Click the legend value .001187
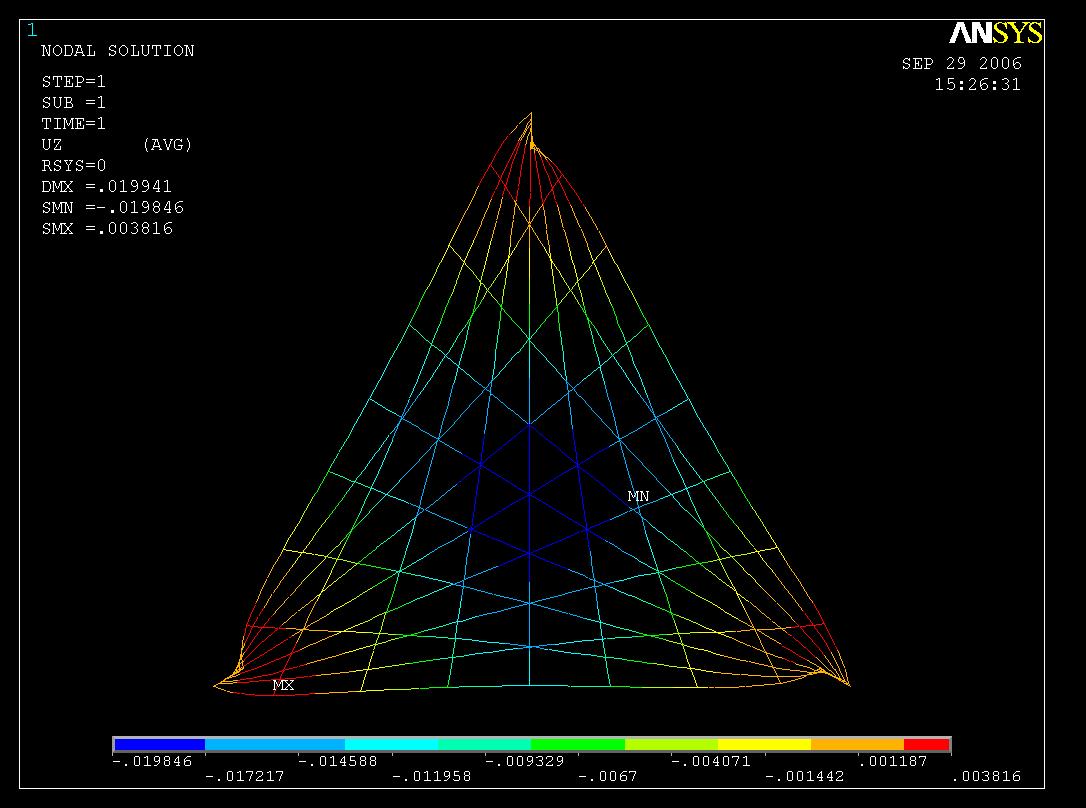The height and width of the screenshot is (808, 1086). [893, 762]
